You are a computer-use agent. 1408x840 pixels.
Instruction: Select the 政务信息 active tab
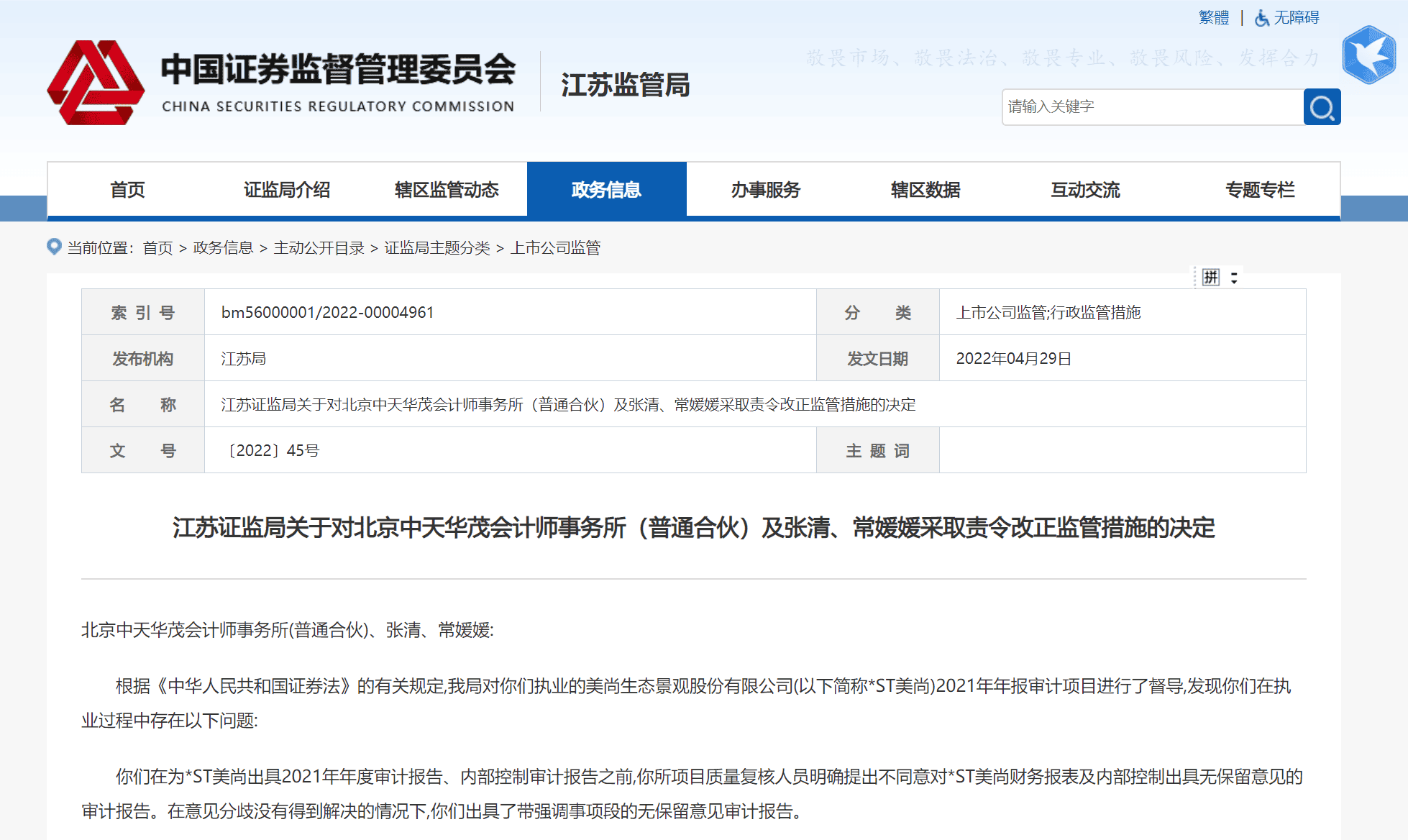tap(606, 190)
